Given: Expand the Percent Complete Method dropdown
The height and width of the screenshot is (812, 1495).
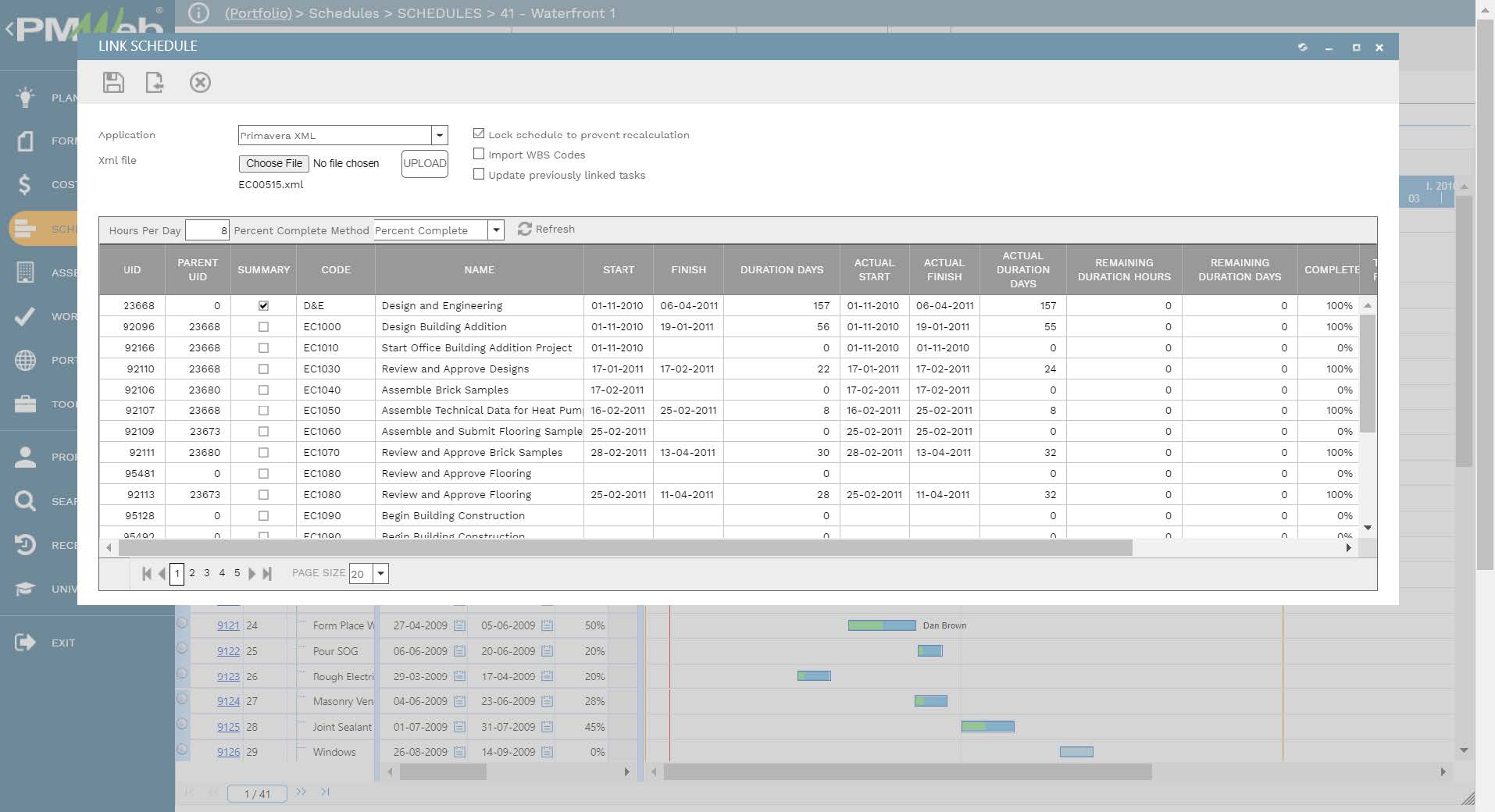Looking at the screenshot, I should [496, 230].
